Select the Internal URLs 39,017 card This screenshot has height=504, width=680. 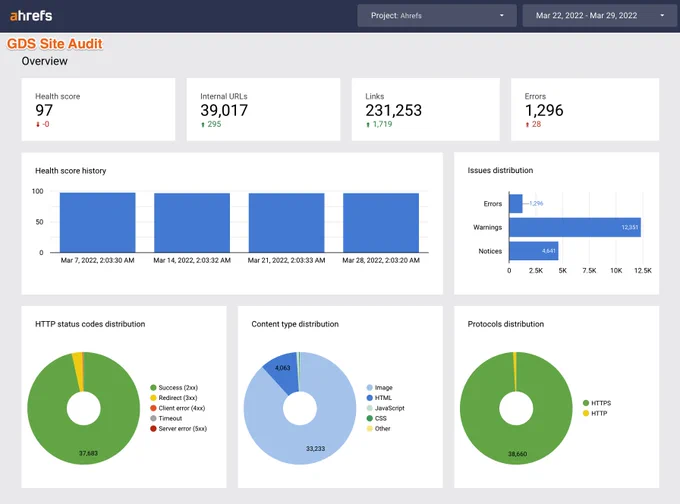pyautogui.click(x=263, y=109)
